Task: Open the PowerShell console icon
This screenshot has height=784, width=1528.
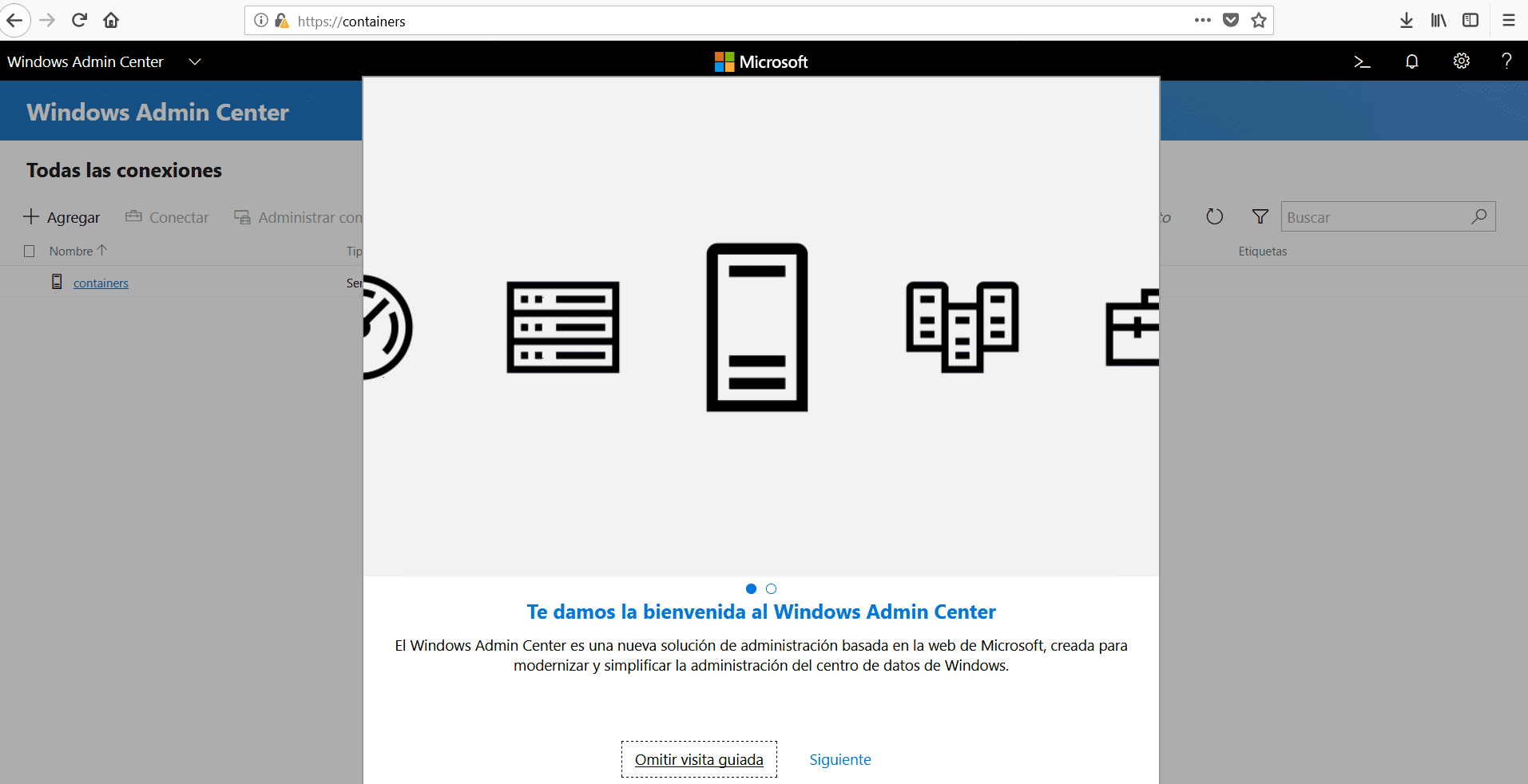Action: pos(1362,61)
